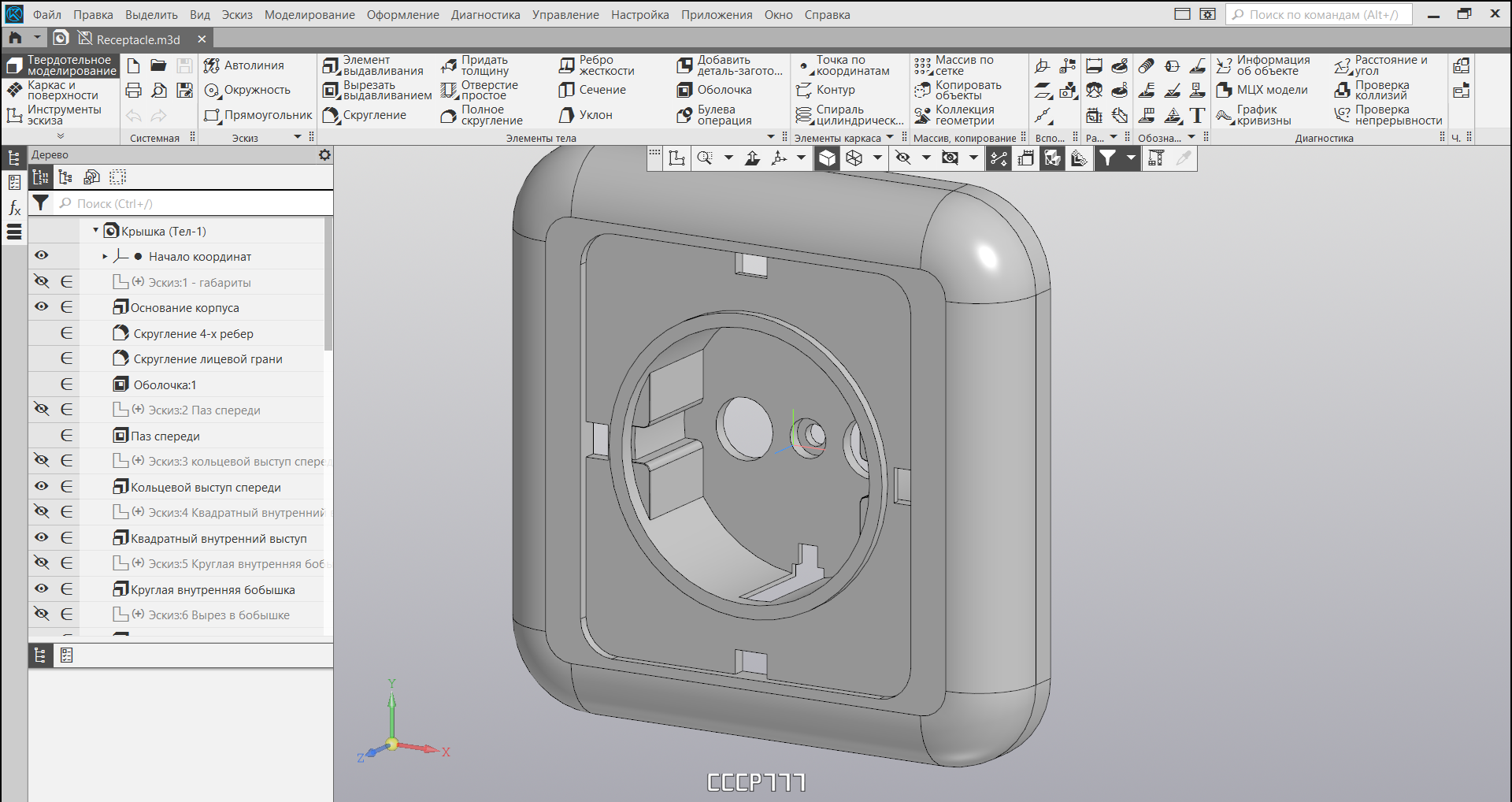The width and height of the screenshot is (1512, 802).
Task: Select the Autoline sketch tool
Action: pos(244,65)
